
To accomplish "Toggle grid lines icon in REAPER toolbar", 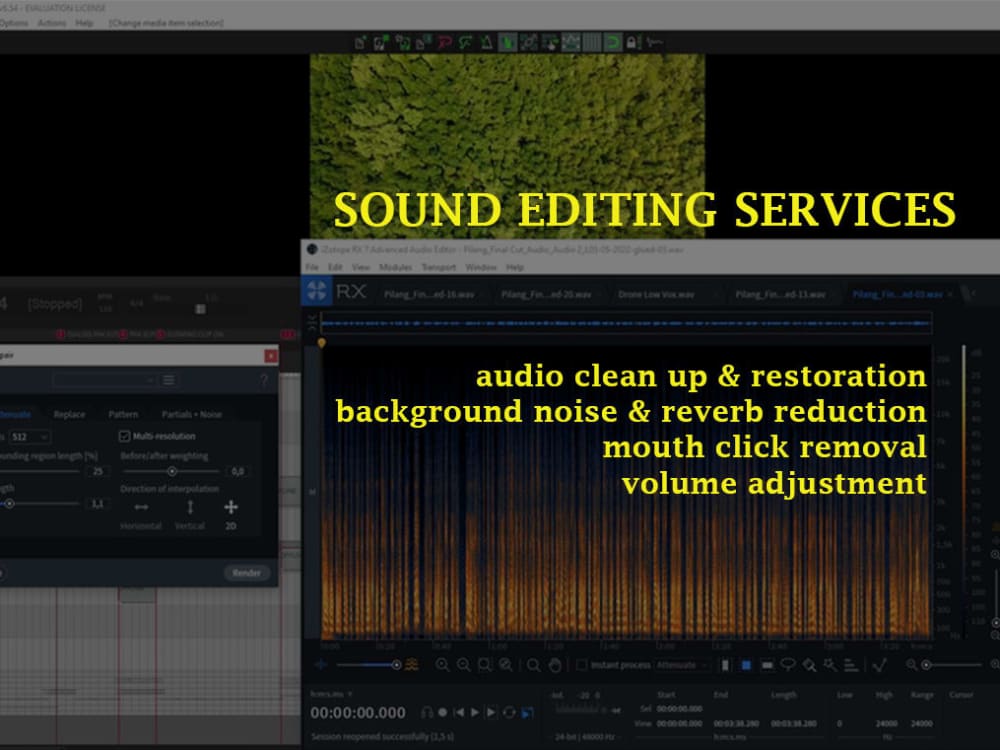I will pyautogui.click(x=592, y=43).
